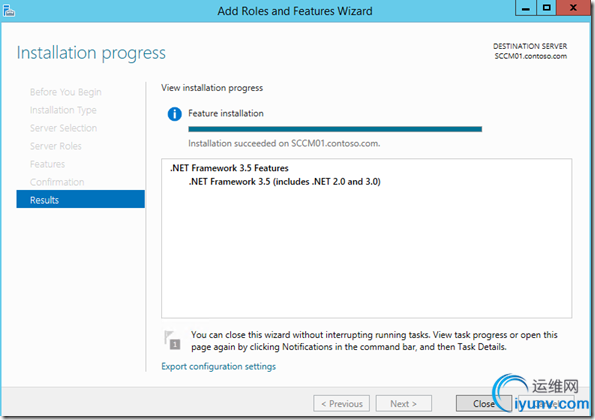Click the Close button at the bottom
The image size is (595, 420).
pos(483,404)
